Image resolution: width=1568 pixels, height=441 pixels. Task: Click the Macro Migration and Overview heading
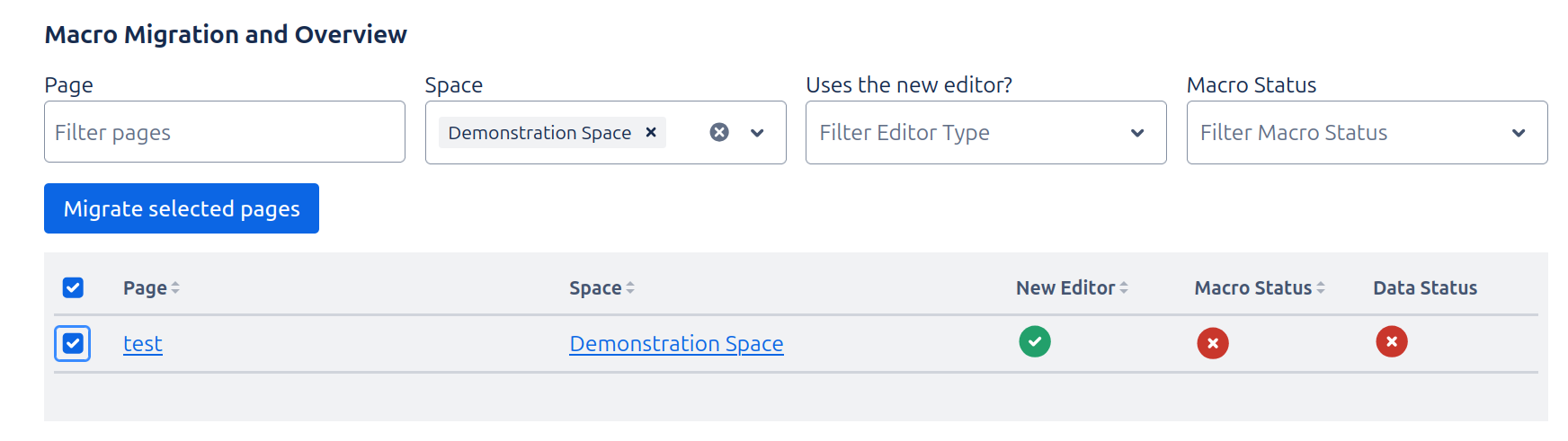pos(226,34)
